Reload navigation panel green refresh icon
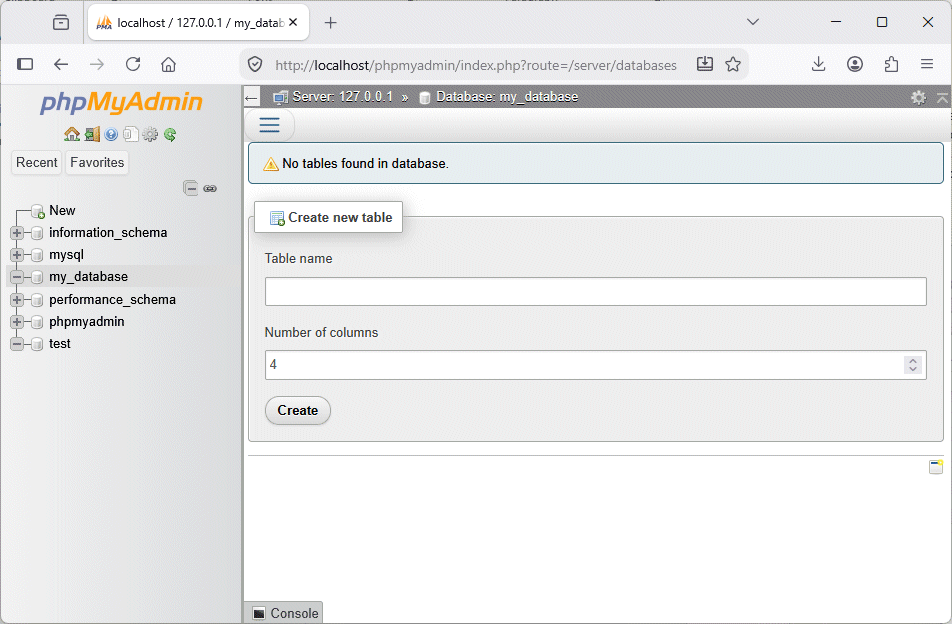Screen dimensions: 952x624 170,134
